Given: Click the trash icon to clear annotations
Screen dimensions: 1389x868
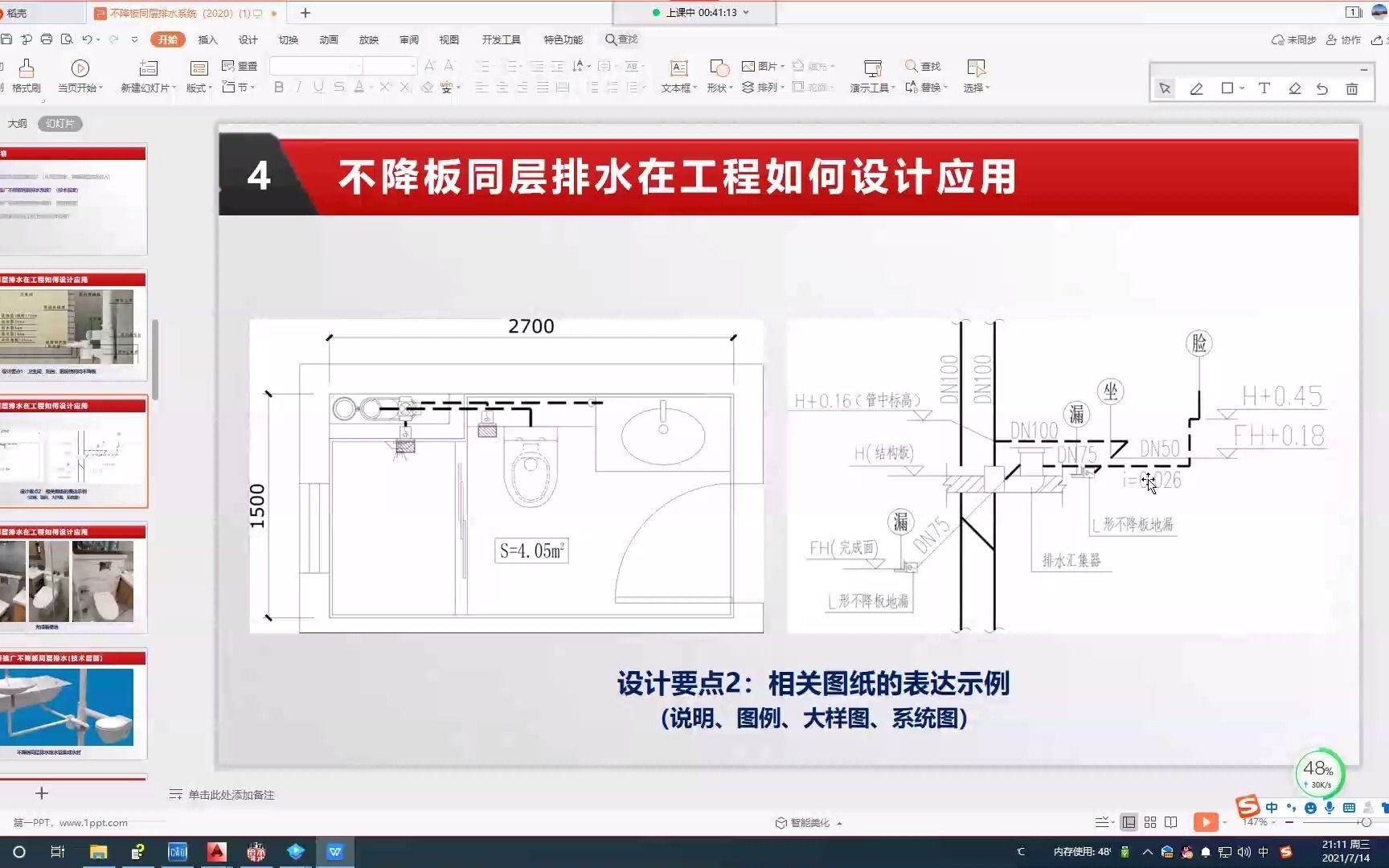Looking at the screenshot, I should (x=1352, y=88).
